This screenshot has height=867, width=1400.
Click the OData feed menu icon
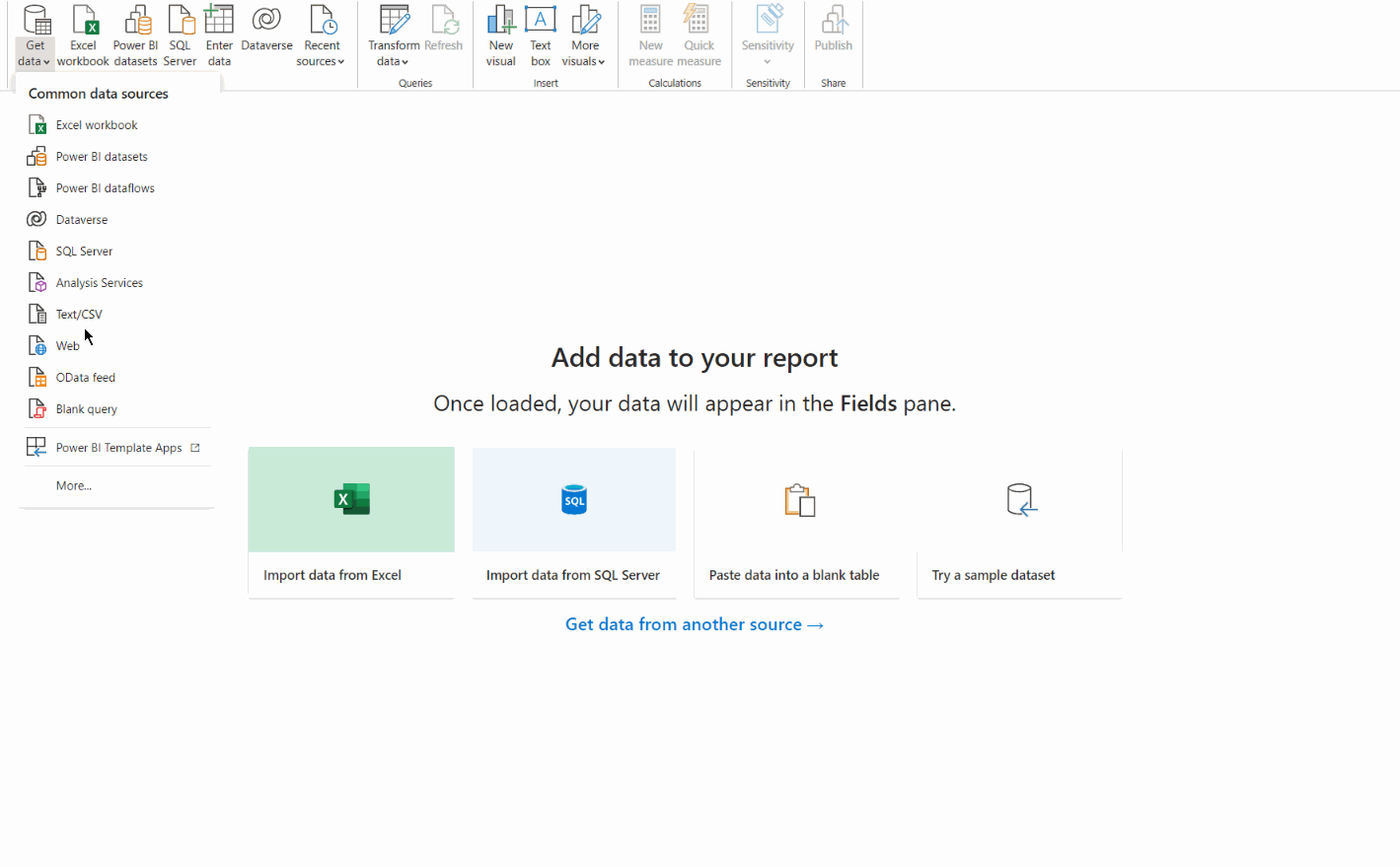point(37,378)
